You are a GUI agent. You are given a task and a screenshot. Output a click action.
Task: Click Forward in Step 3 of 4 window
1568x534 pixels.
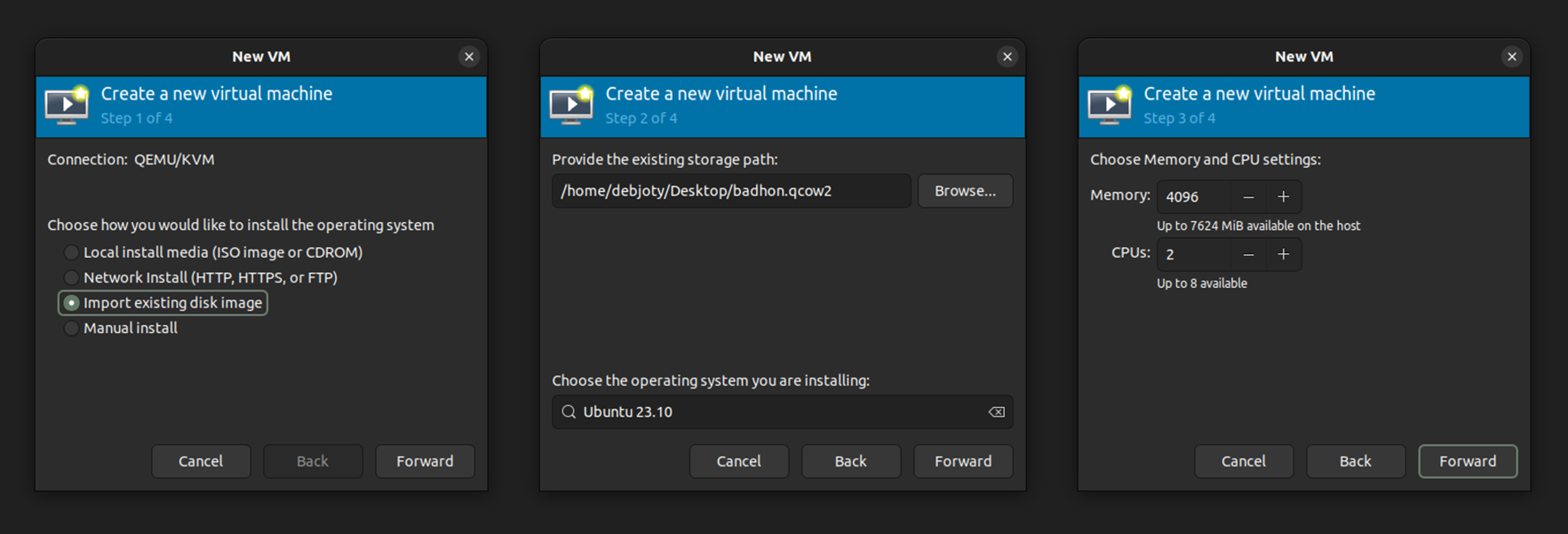[1468, 461]
